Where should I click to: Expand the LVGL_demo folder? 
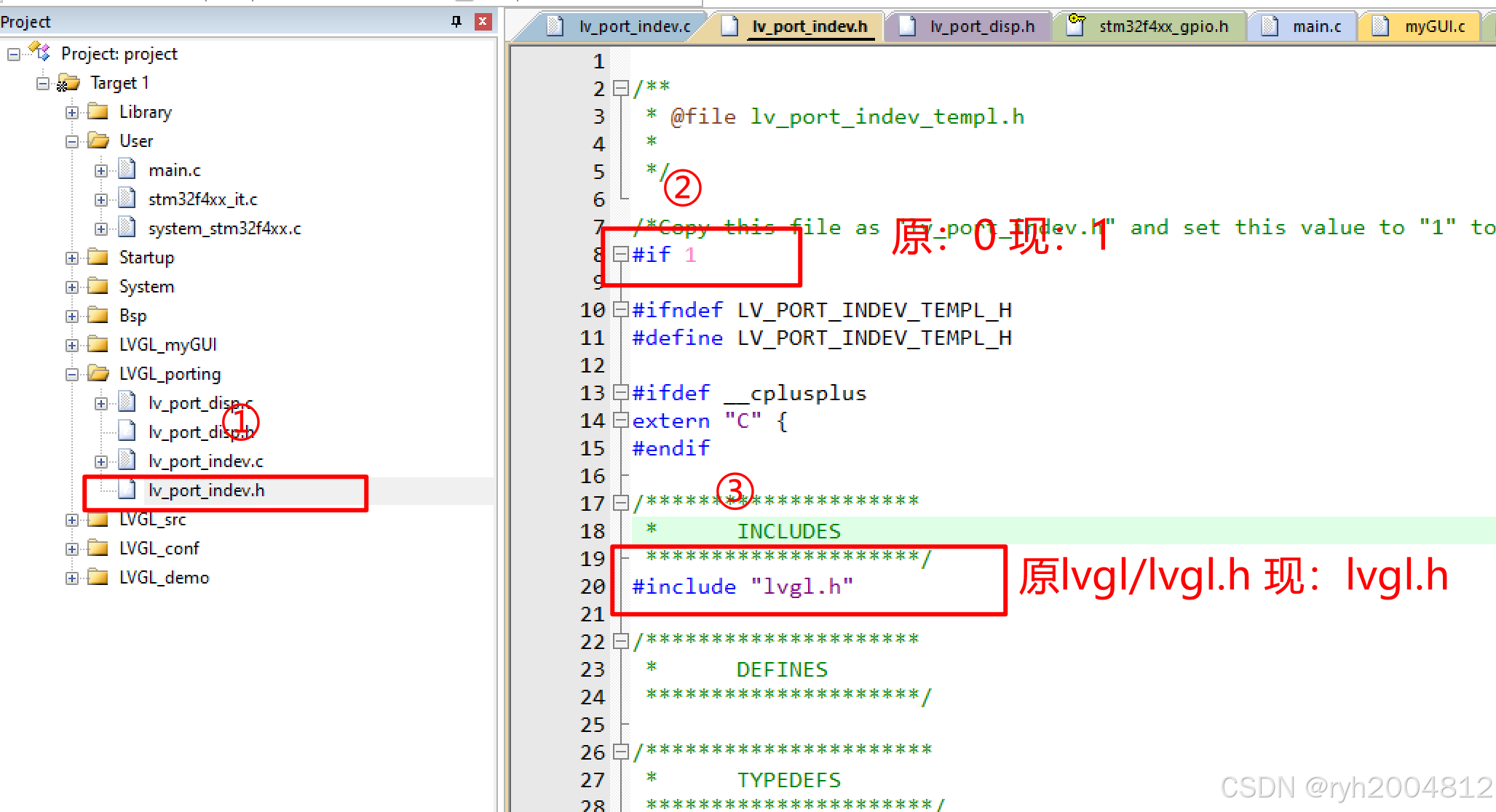[x=71, y=577]
